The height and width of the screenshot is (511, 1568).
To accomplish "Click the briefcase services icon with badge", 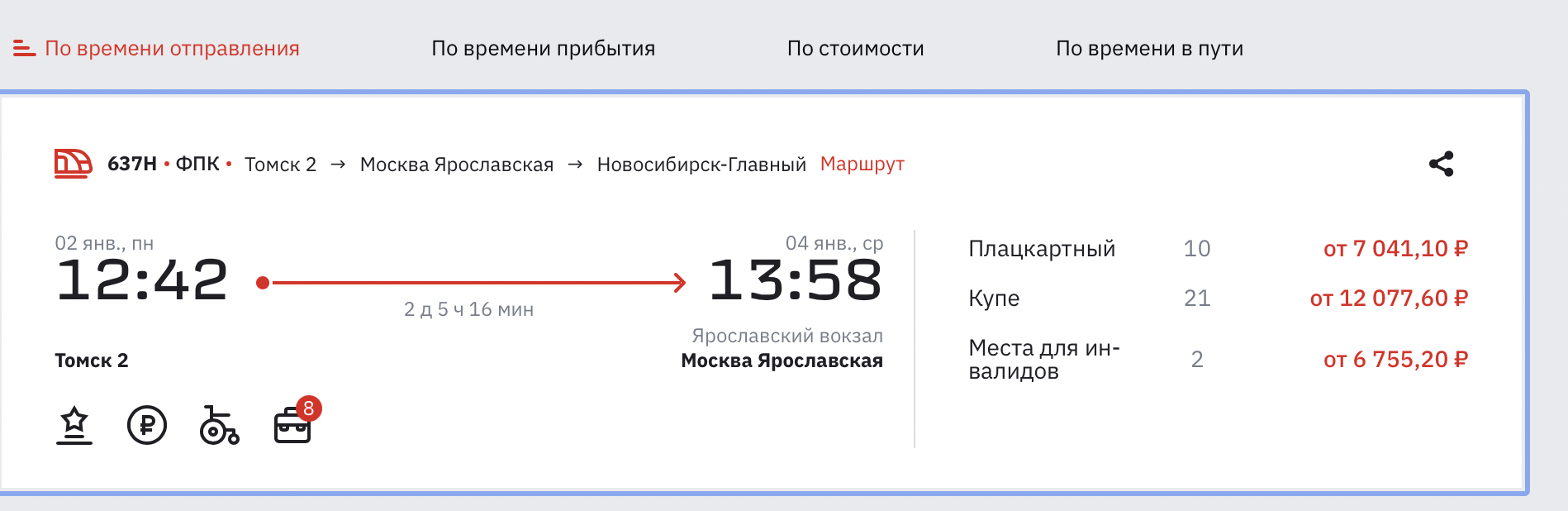I will coord(292,426).
